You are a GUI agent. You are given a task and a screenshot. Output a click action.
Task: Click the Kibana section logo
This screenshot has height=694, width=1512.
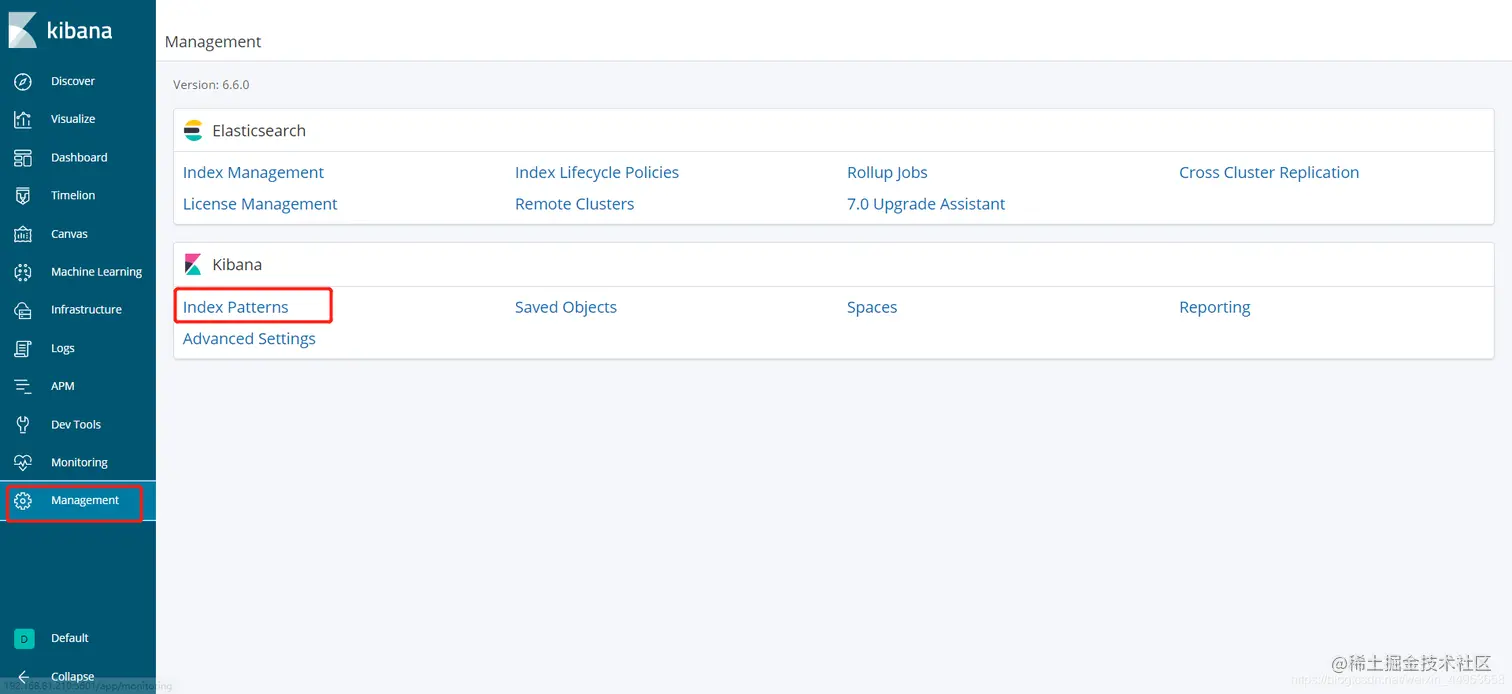193,265
